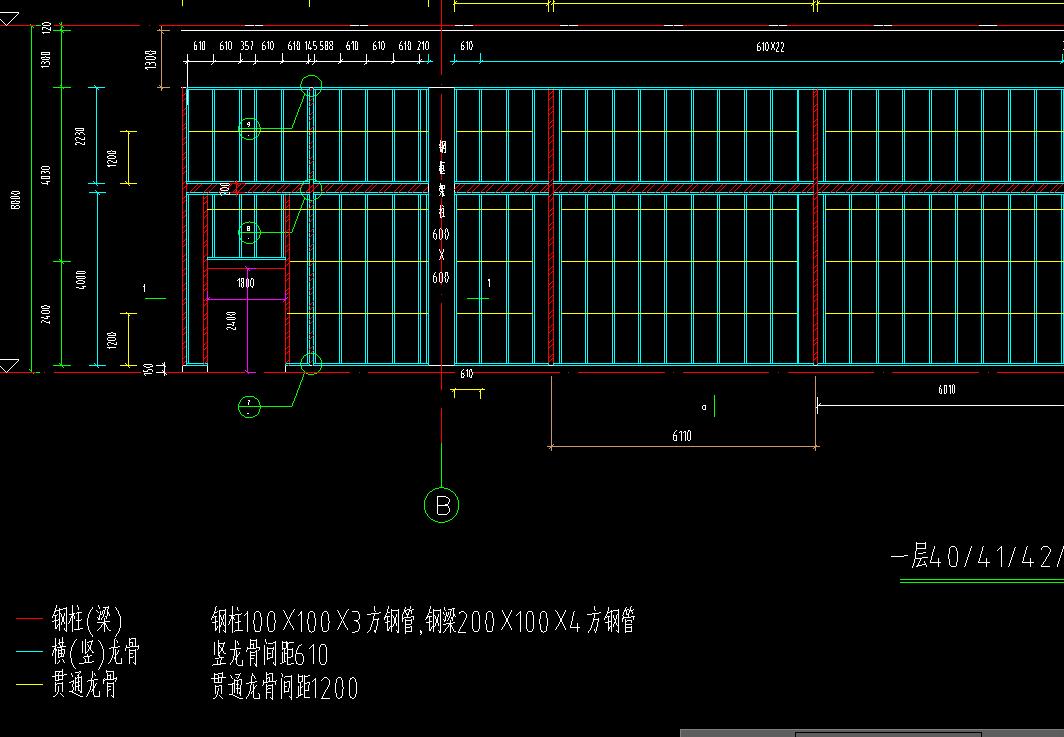The height and width of the screenshot is (737, 1064).
Task: Select the drawing title 一层40/41/42
Action: 975,557
